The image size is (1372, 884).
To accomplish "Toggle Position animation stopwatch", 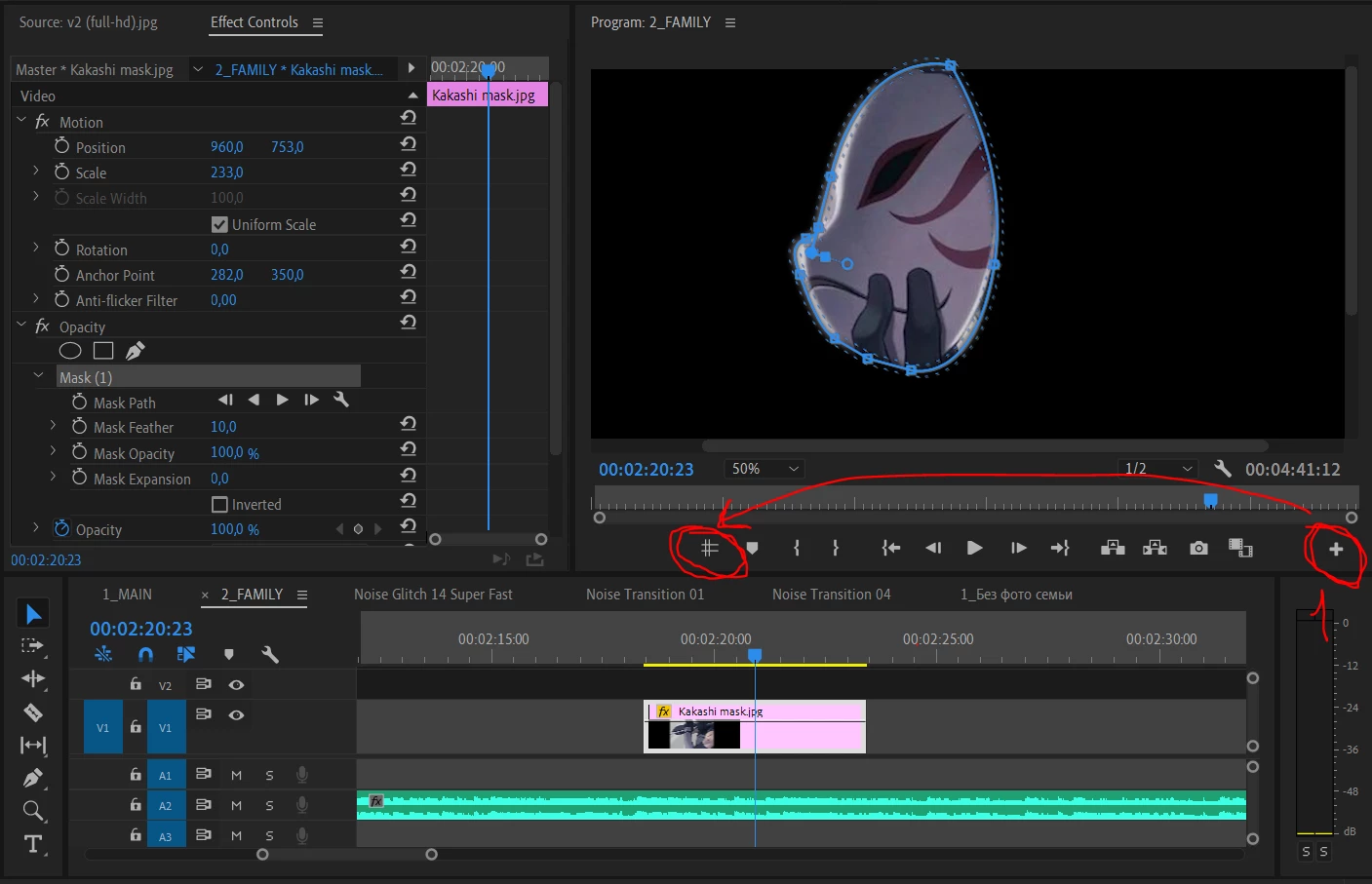I will click(x=61, y=145).
